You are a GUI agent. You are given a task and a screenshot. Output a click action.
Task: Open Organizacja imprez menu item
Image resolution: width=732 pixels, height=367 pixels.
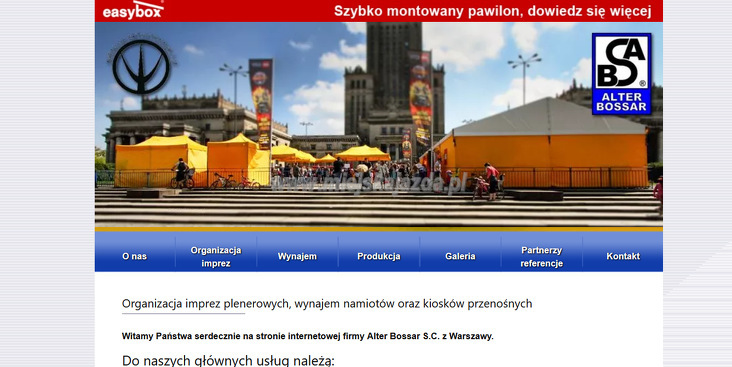(216, 256)
